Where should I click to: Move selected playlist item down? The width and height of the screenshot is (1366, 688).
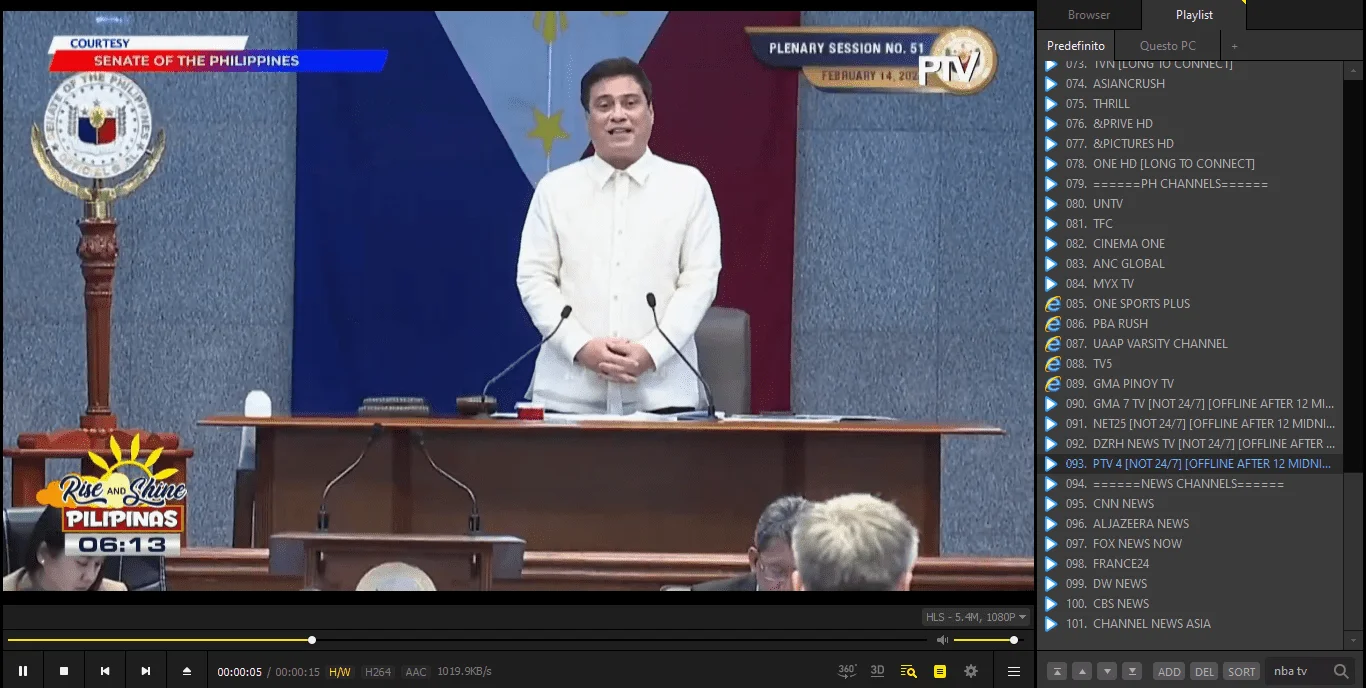1107,671
